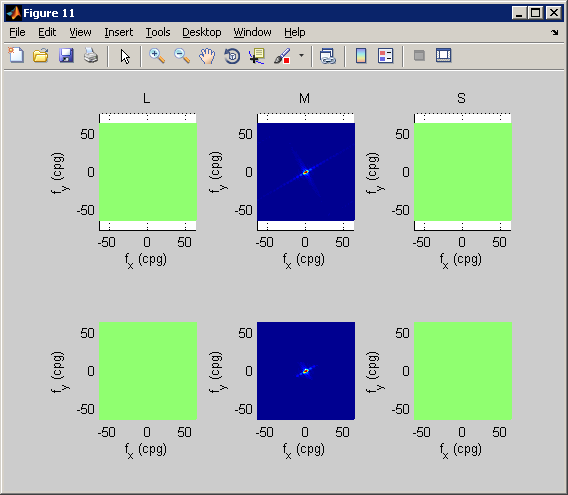Save the figure with the floppy disk icon
Image resolution: width=568 pixels, height=495 pixels.
(66, 56)
